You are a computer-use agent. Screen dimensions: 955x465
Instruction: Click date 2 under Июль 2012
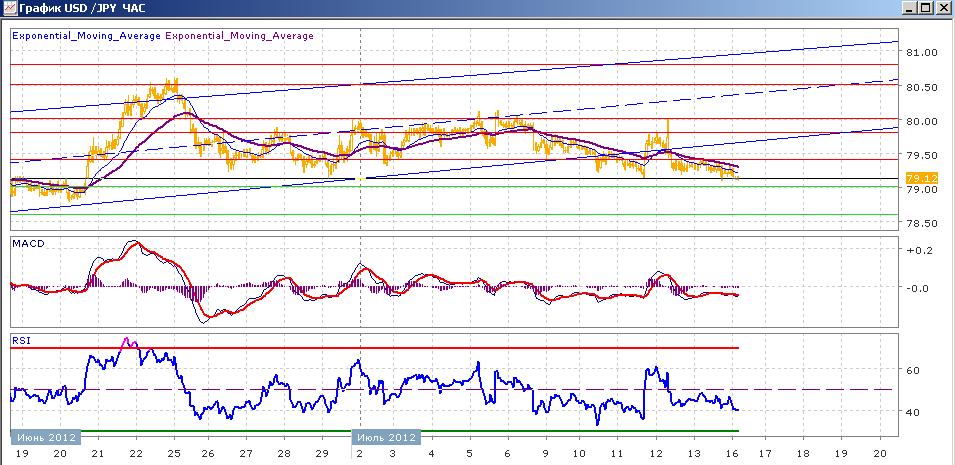coord(361,454)
